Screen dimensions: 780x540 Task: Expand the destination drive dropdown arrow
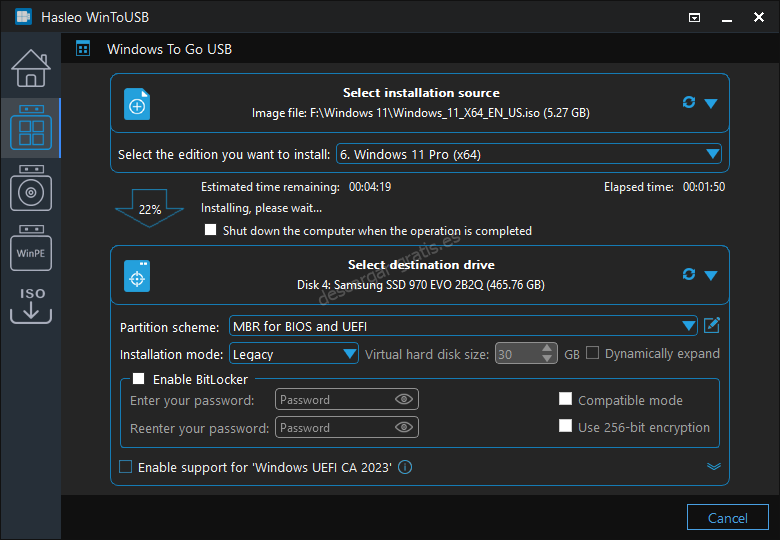(711, 275)
